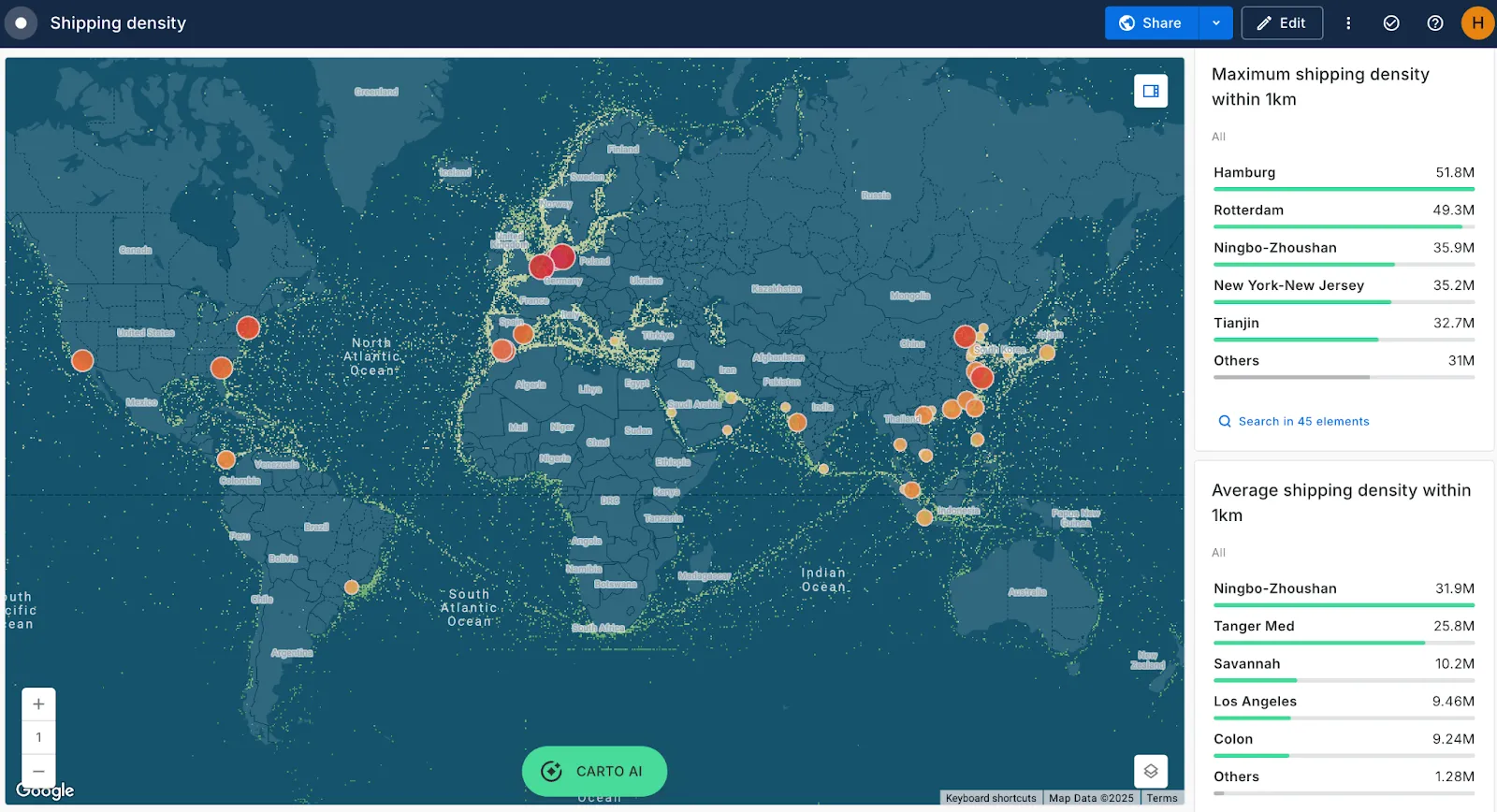Open the map layers icon
This screenshot has height=812, width=1497.
[x=1151, y=771]
